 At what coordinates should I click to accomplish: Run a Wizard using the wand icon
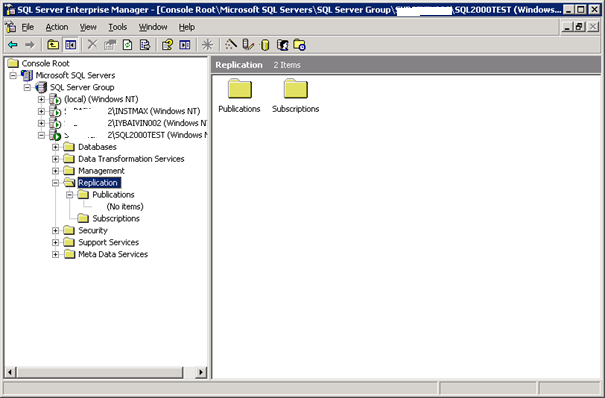tap(231, 45)
